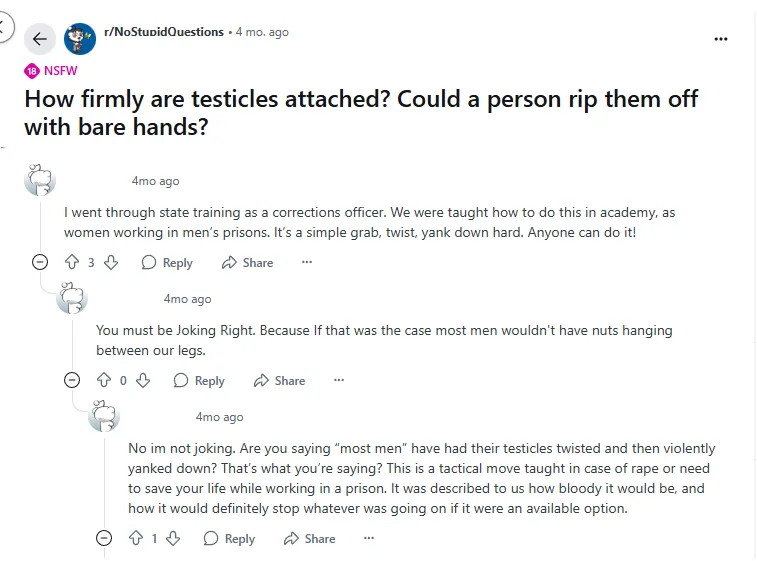The height and width of the screenshot is (561, 757).
Task: Open the post's three-dot options menu
Action: 721,39
